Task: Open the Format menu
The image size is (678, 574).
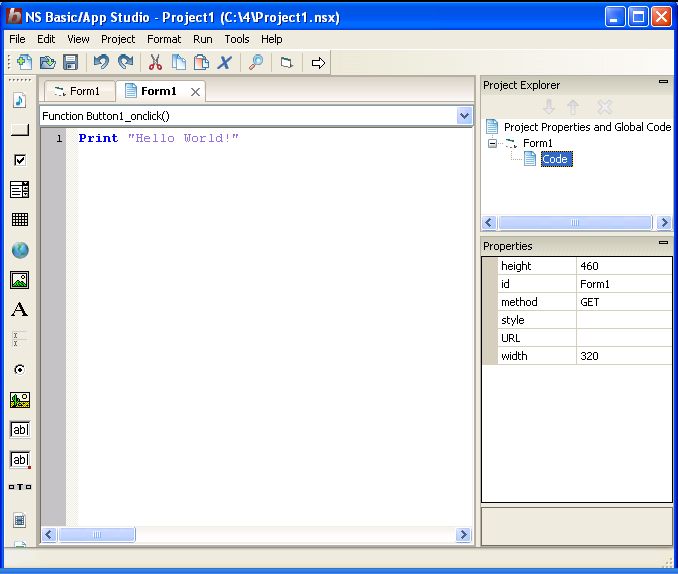Action: coord(164,39)
